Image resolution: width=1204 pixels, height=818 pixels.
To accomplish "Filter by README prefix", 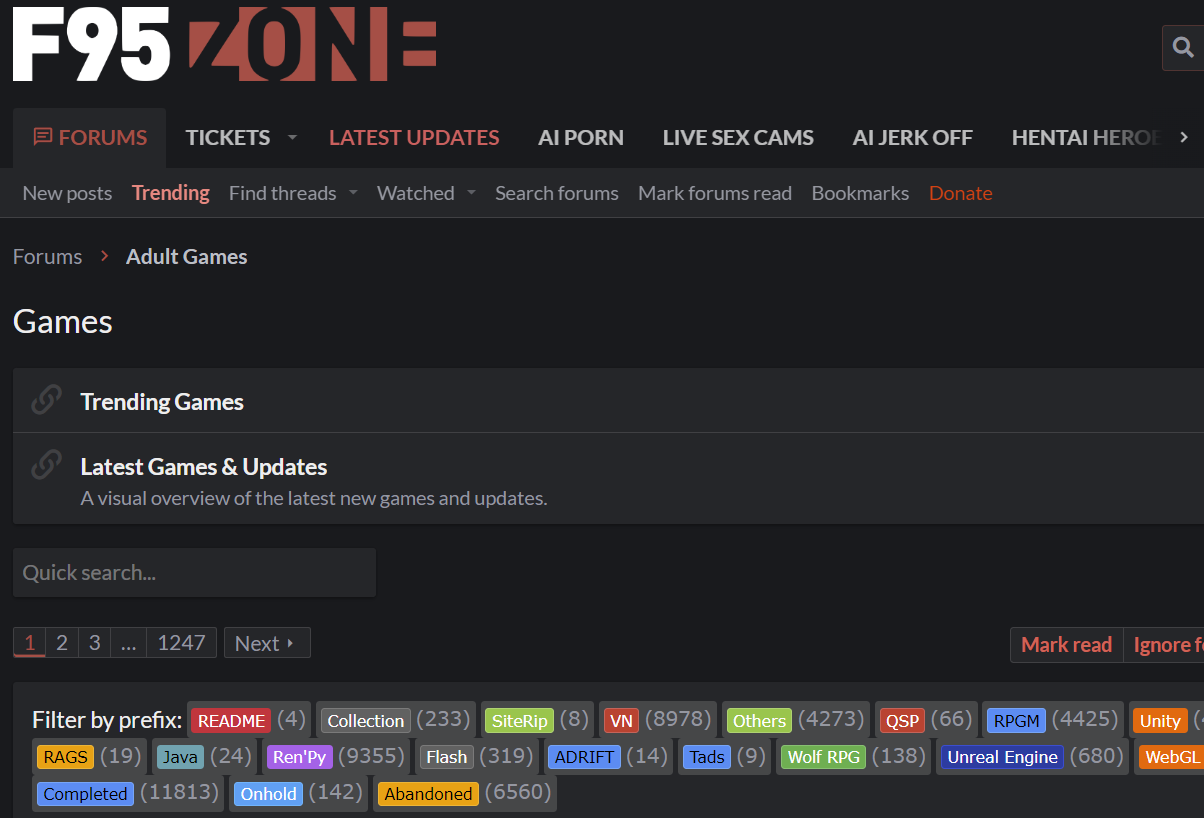I will [231, 720].
